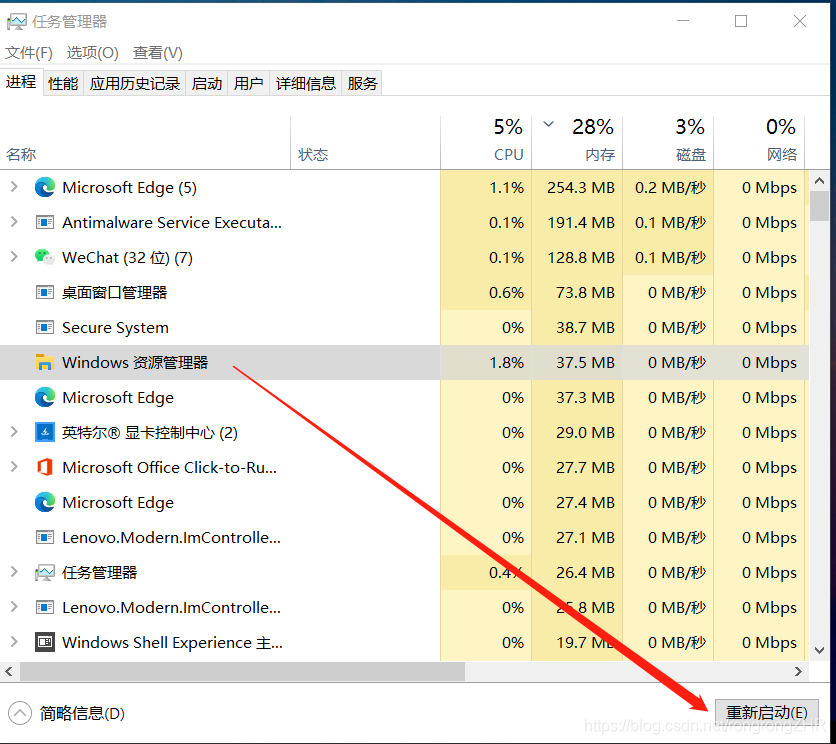Select the Windows 资源管理器 process name

[135, 363]
